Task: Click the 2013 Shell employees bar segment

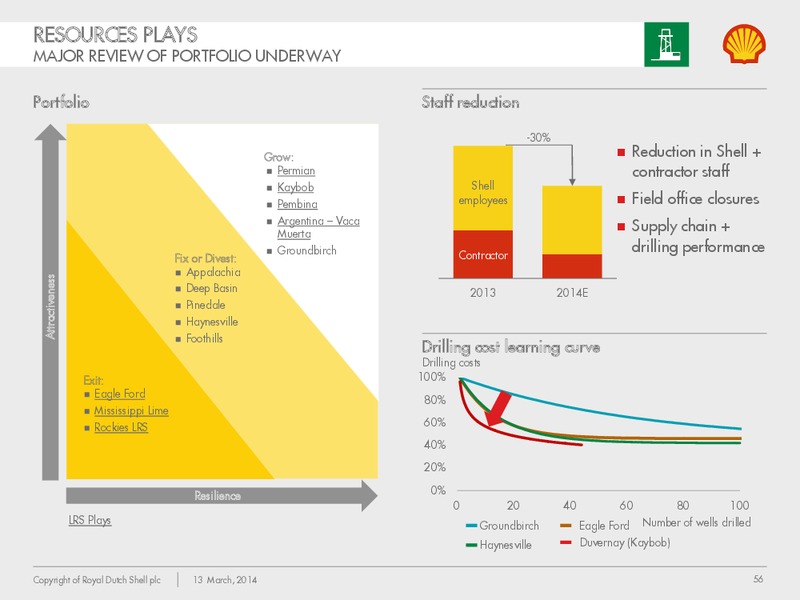Action: 483,188
